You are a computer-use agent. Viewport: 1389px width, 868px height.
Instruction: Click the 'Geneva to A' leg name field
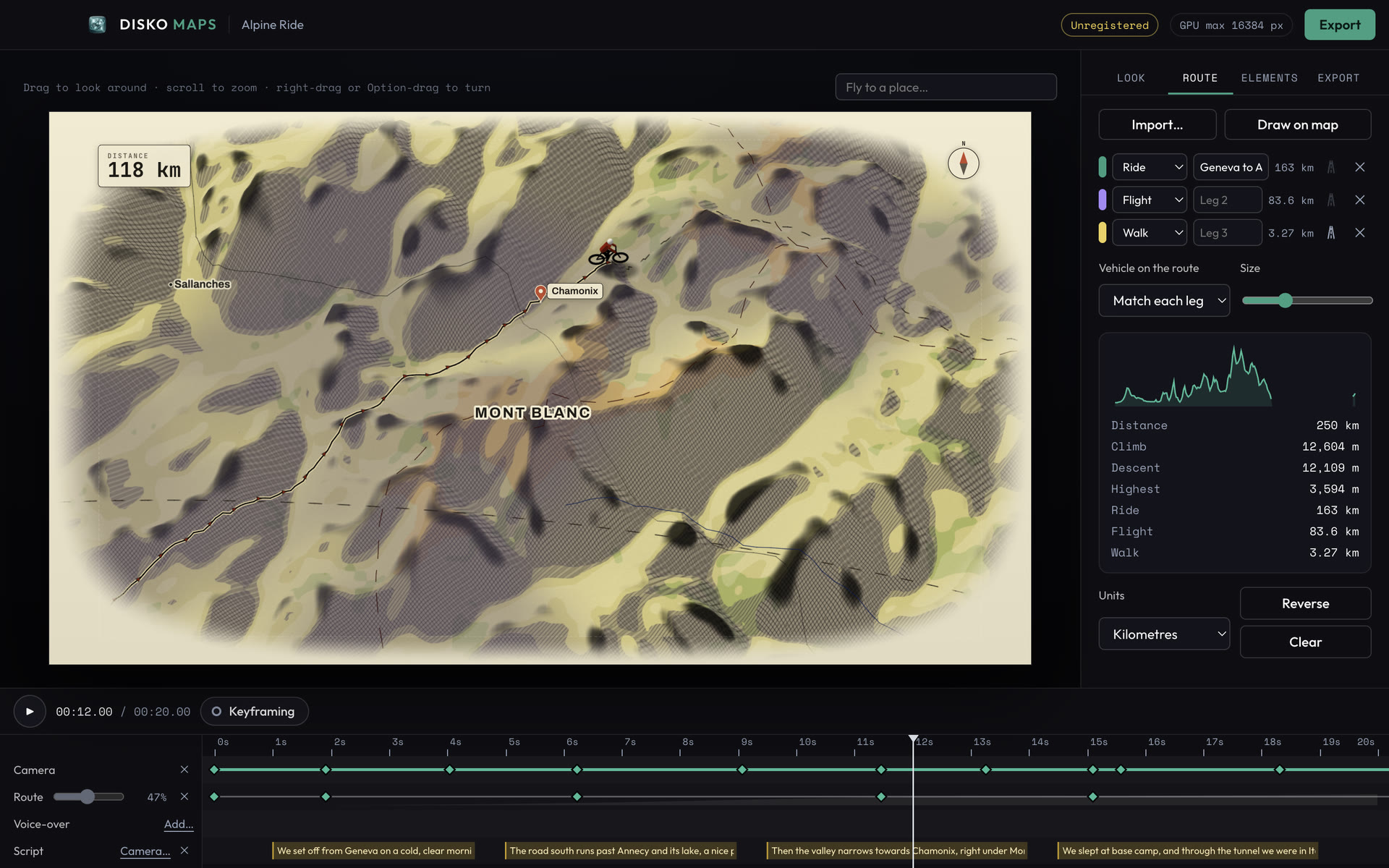[x=1230, y=167]
